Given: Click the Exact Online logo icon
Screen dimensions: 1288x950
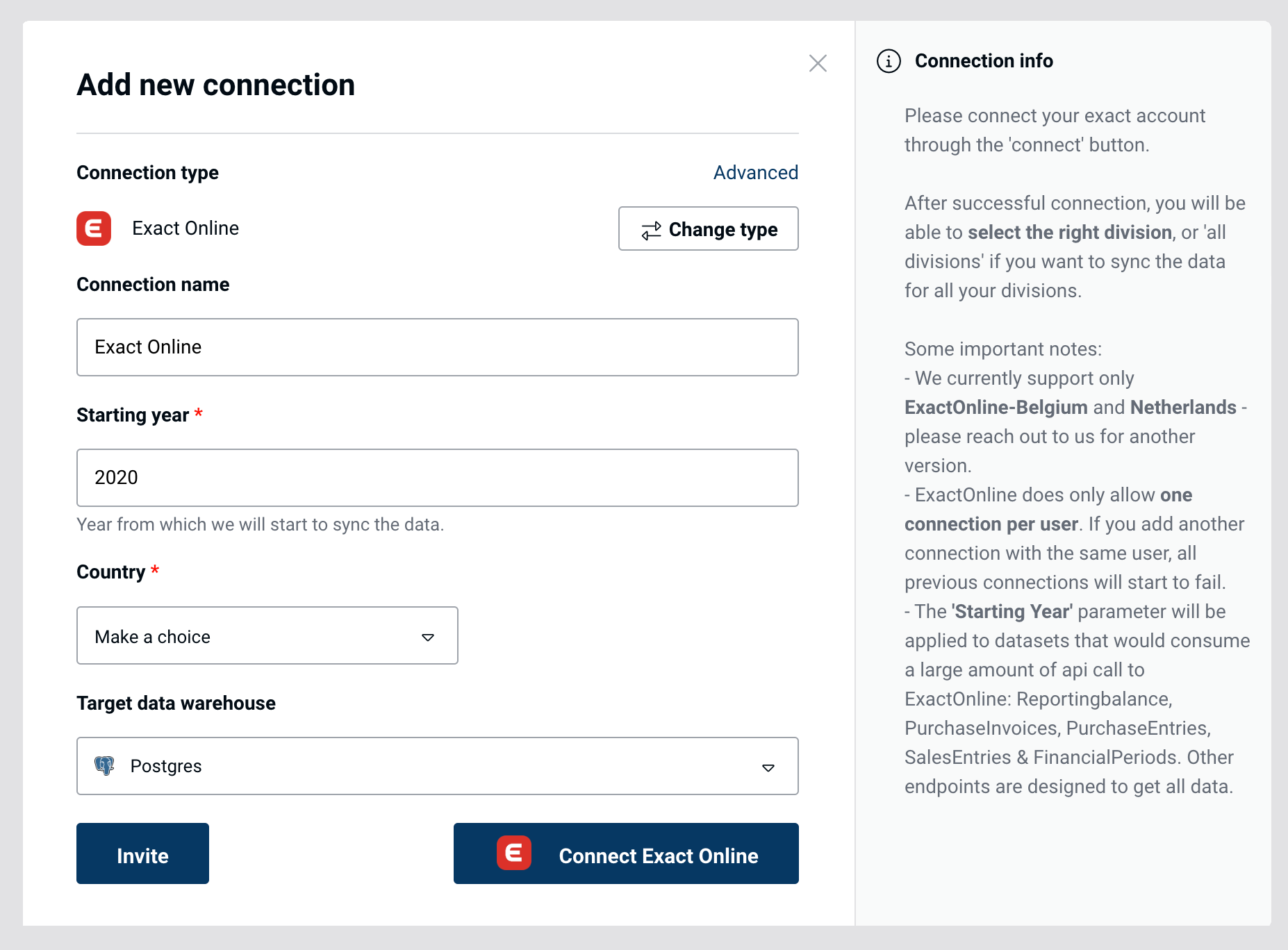Looking at the screenshot, I should (x=94, y=228).
